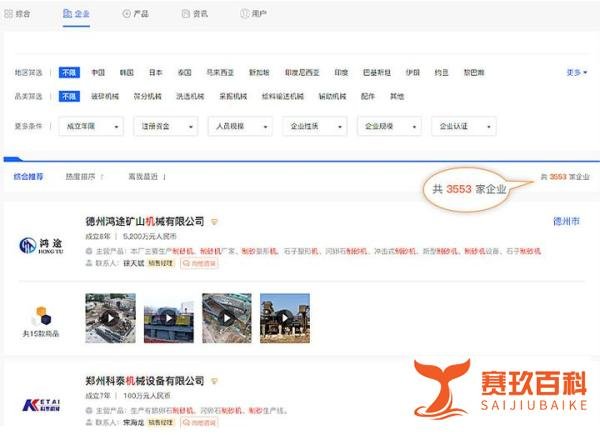Viewport: 600px width, 435px height.
Task: Filter the region by 印度尼西亚
Action: tap(302, 72)
